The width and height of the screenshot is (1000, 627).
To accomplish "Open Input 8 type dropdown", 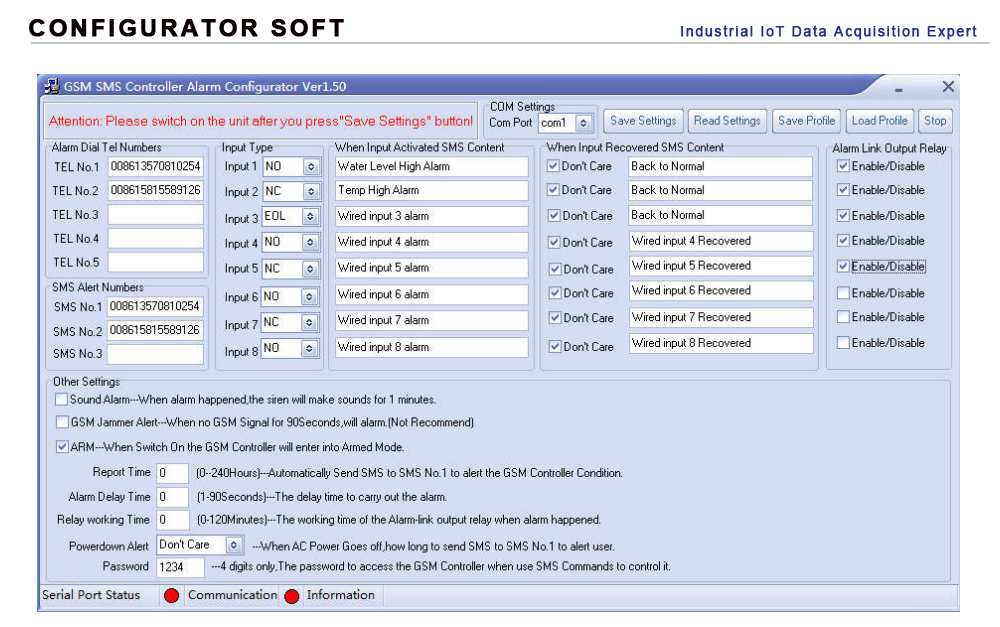I will pyautogui.click(x=309, y=348).
